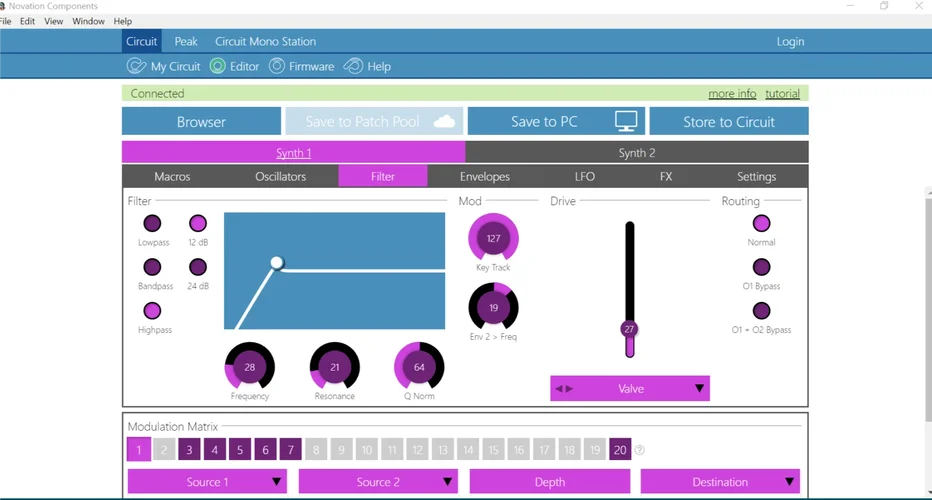Viewport: 932px width, 500px height.
Task: Click monitor icon on Save to PC
Action: pyautogui.click(x=626, y=121)
